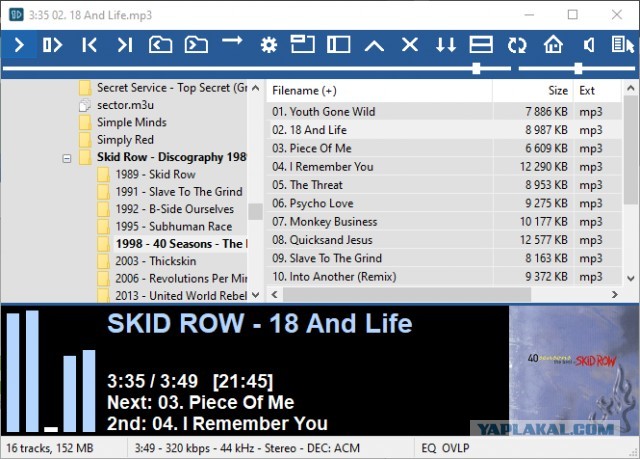Screen dimensions: 640x459
Task: Click the 12 290 KB size cell
Action: (543, 166)
